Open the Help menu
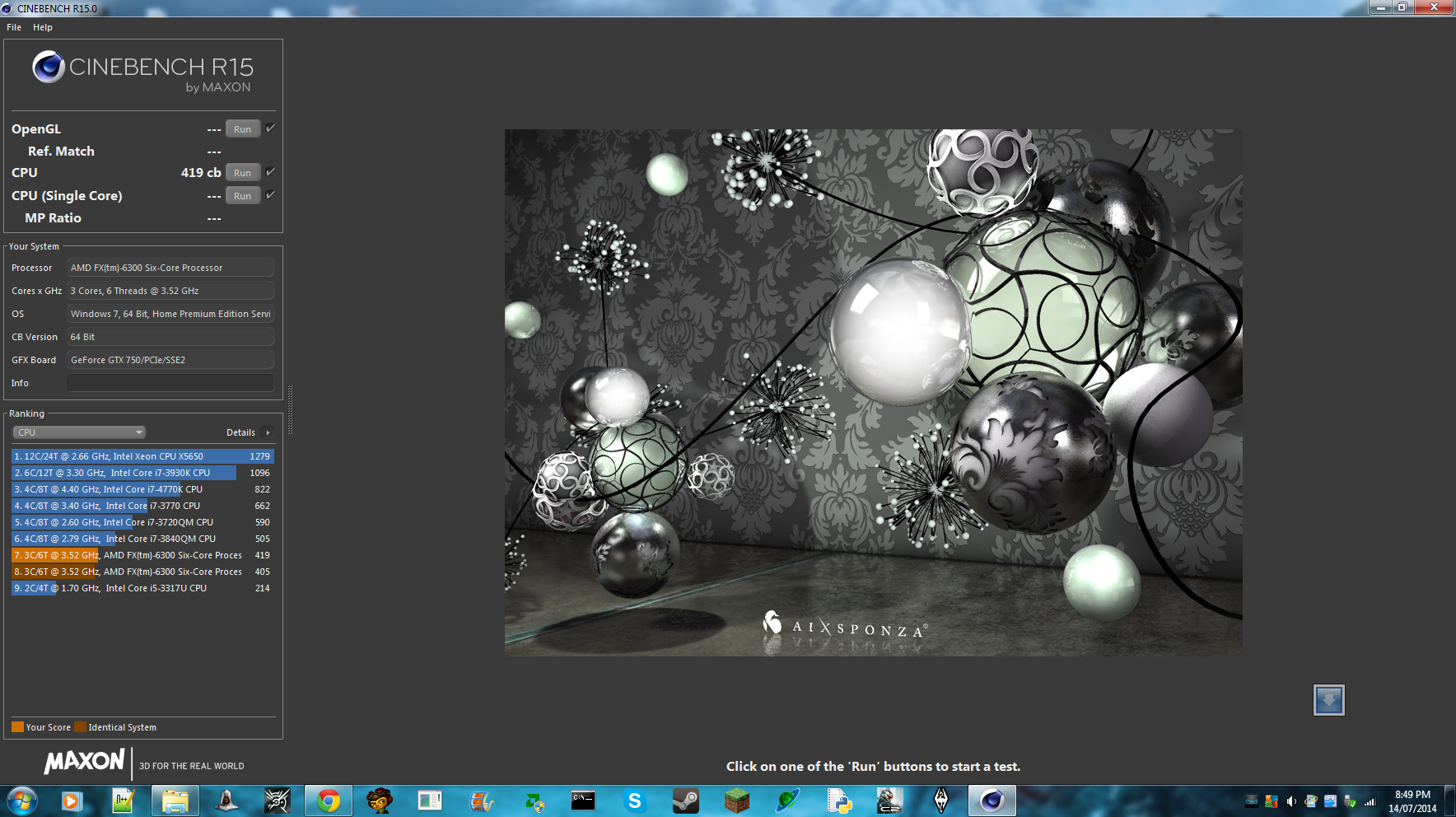 [x=43, y=27]
